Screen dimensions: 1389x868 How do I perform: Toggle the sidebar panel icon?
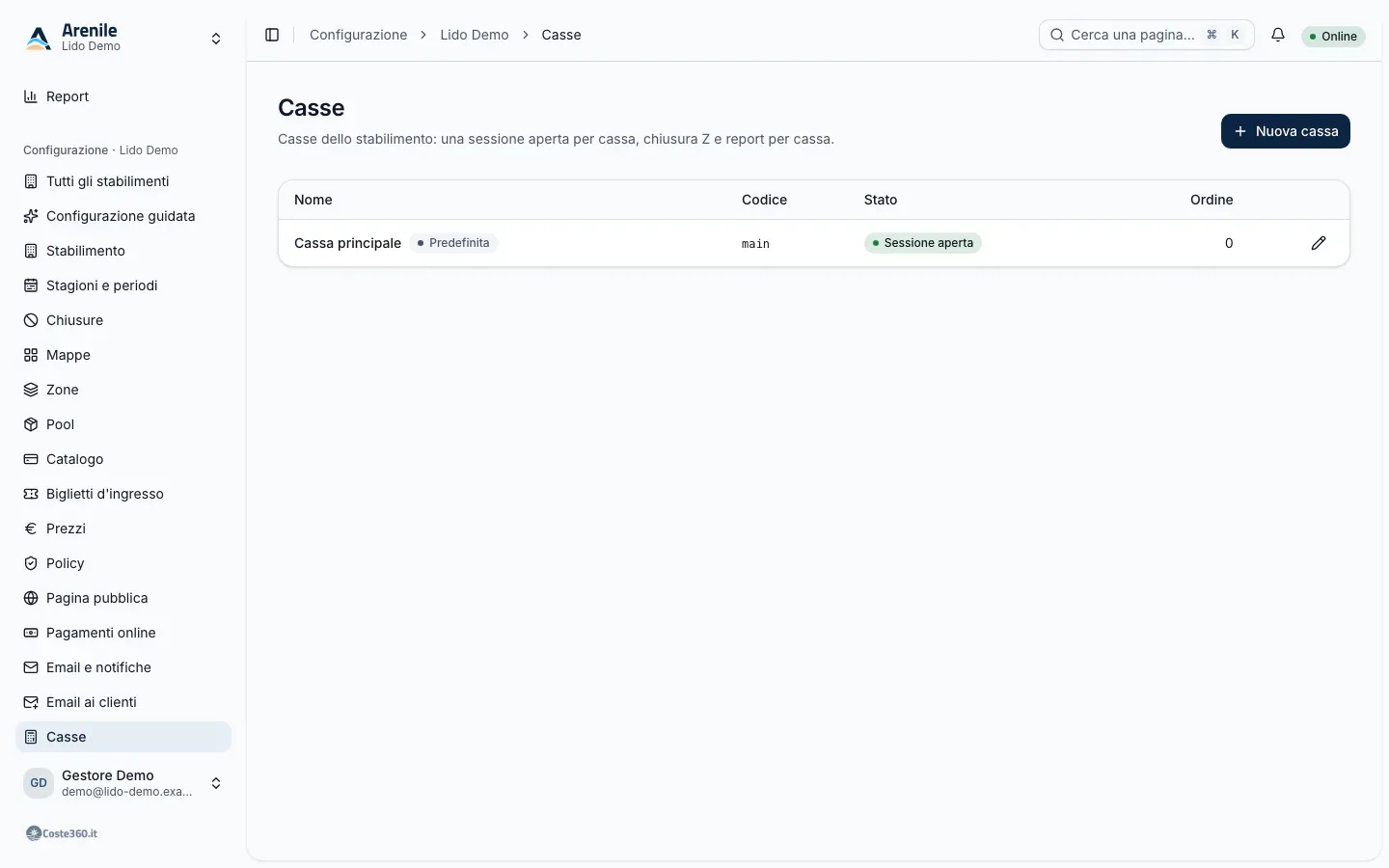tap(272, 35)
